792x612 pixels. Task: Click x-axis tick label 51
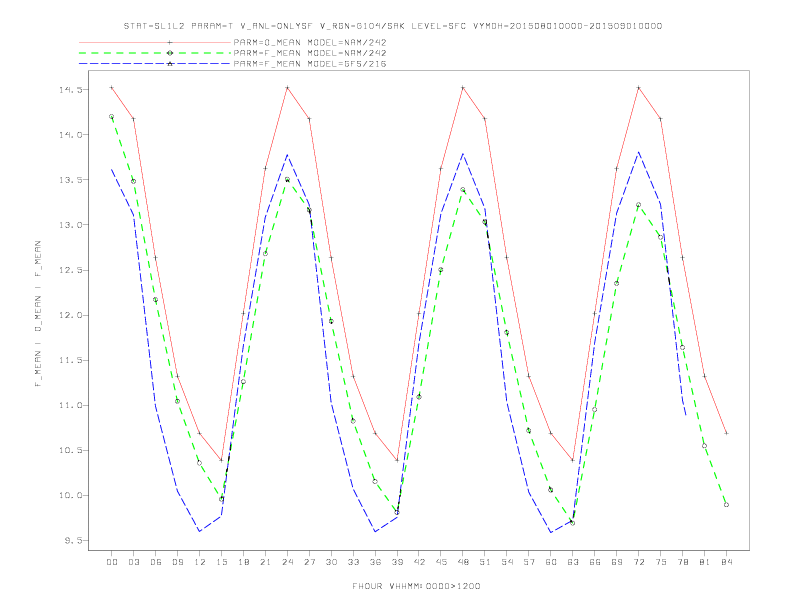click(x=485, y=562)
